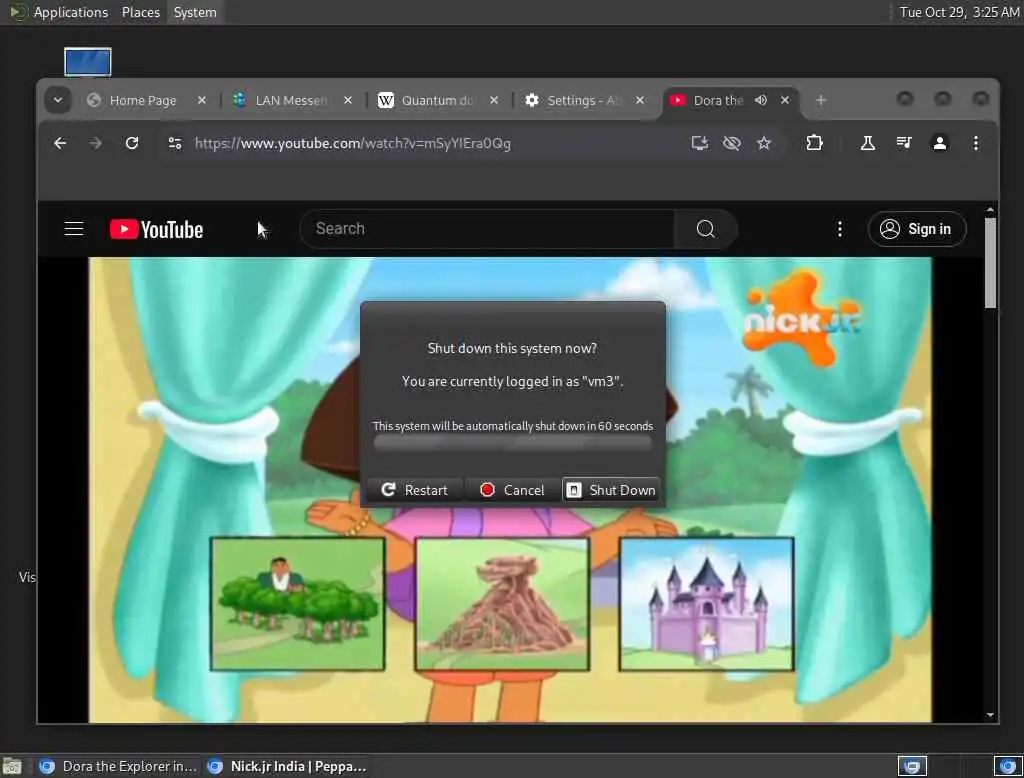Click the Restart button in shutdown dialog

point(415,490)
